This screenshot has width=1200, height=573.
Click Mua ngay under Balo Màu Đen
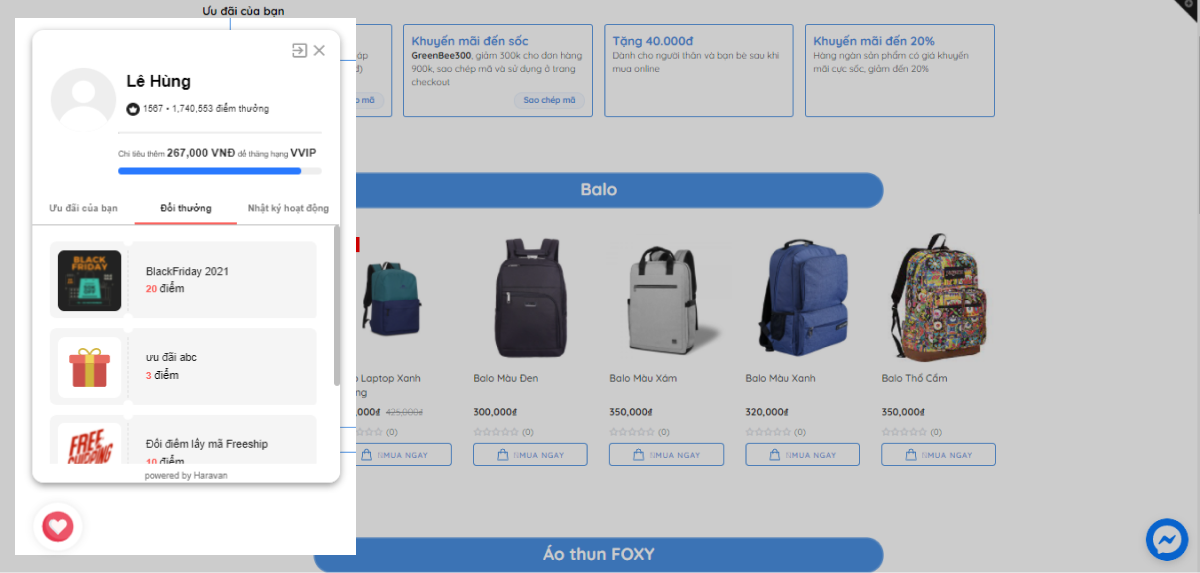(530, 454)
